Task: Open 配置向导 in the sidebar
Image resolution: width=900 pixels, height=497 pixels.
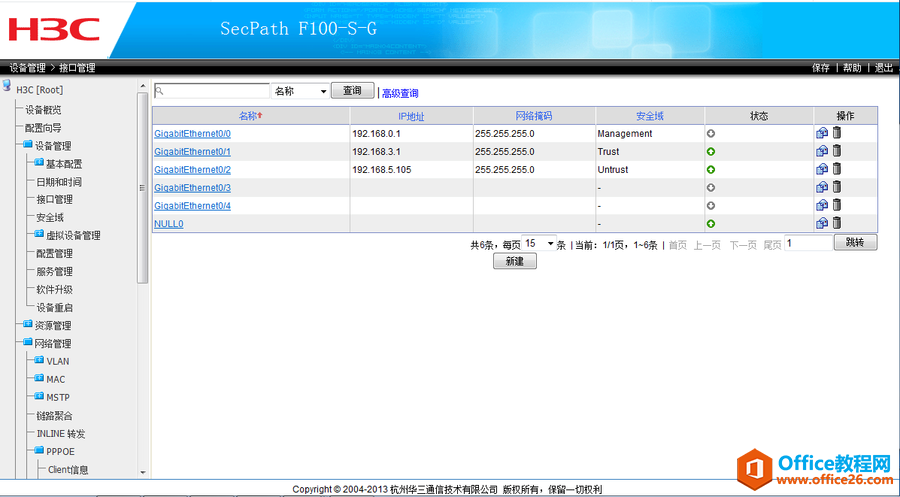Action: (x=43, y=127)
